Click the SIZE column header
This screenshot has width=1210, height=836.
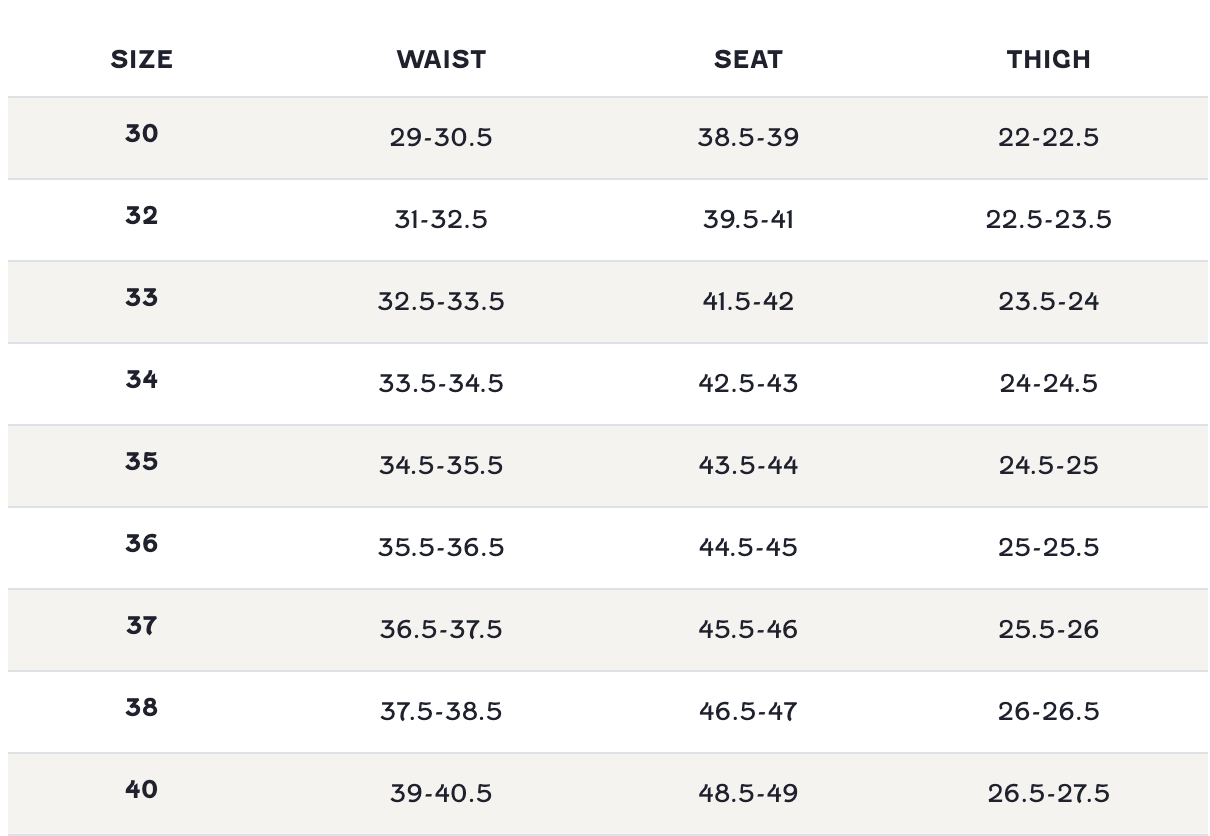(141, 59)
